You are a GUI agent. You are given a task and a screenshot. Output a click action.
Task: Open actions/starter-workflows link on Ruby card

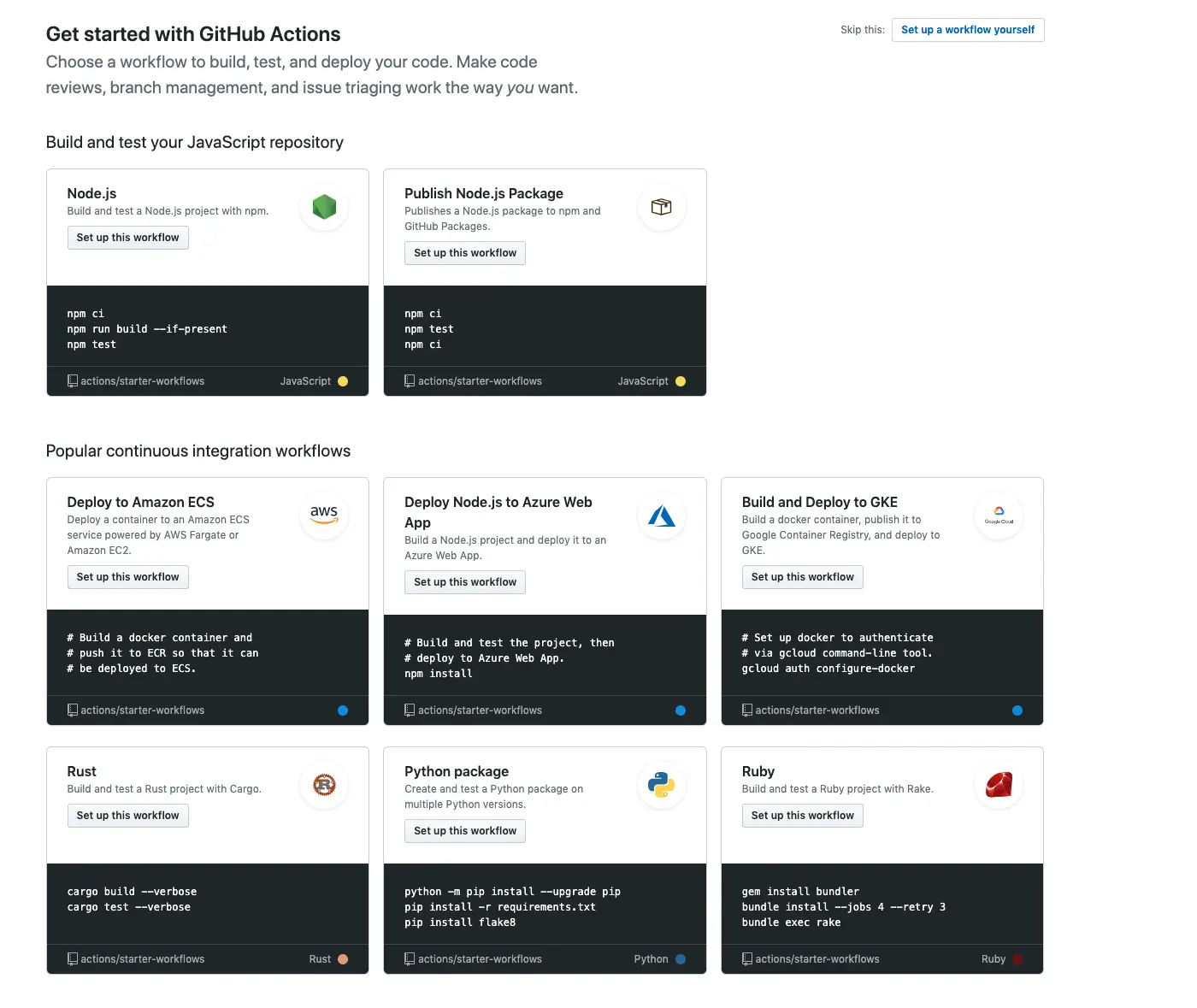(817, 959)
